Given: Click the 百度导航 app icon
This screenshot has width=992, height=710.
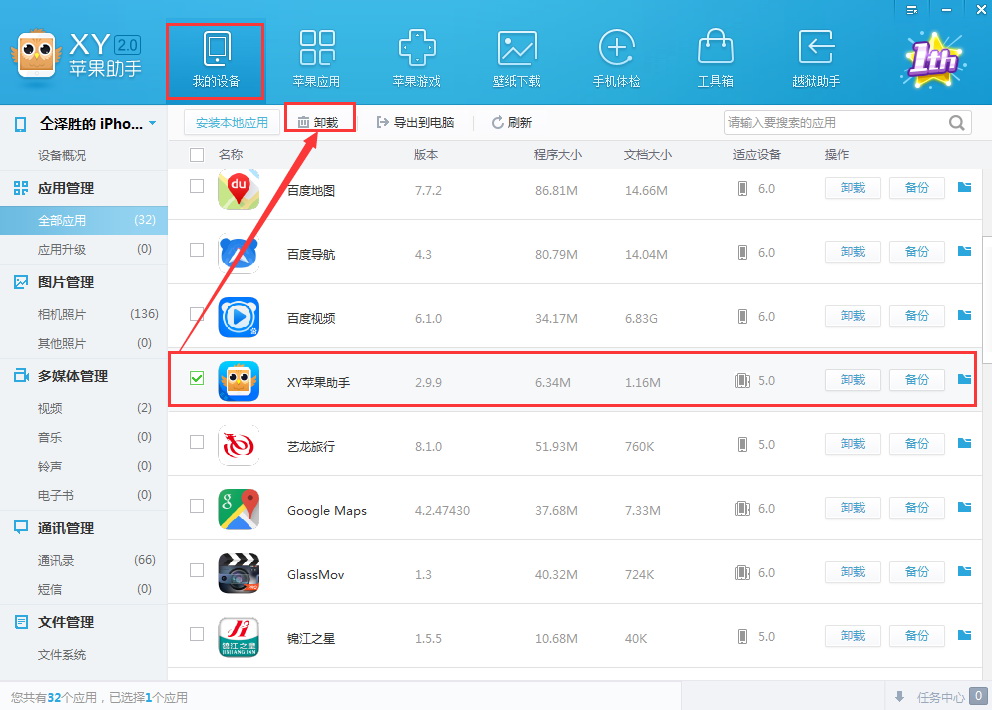Looking at the screenshot, I should (x=239, y=253).
